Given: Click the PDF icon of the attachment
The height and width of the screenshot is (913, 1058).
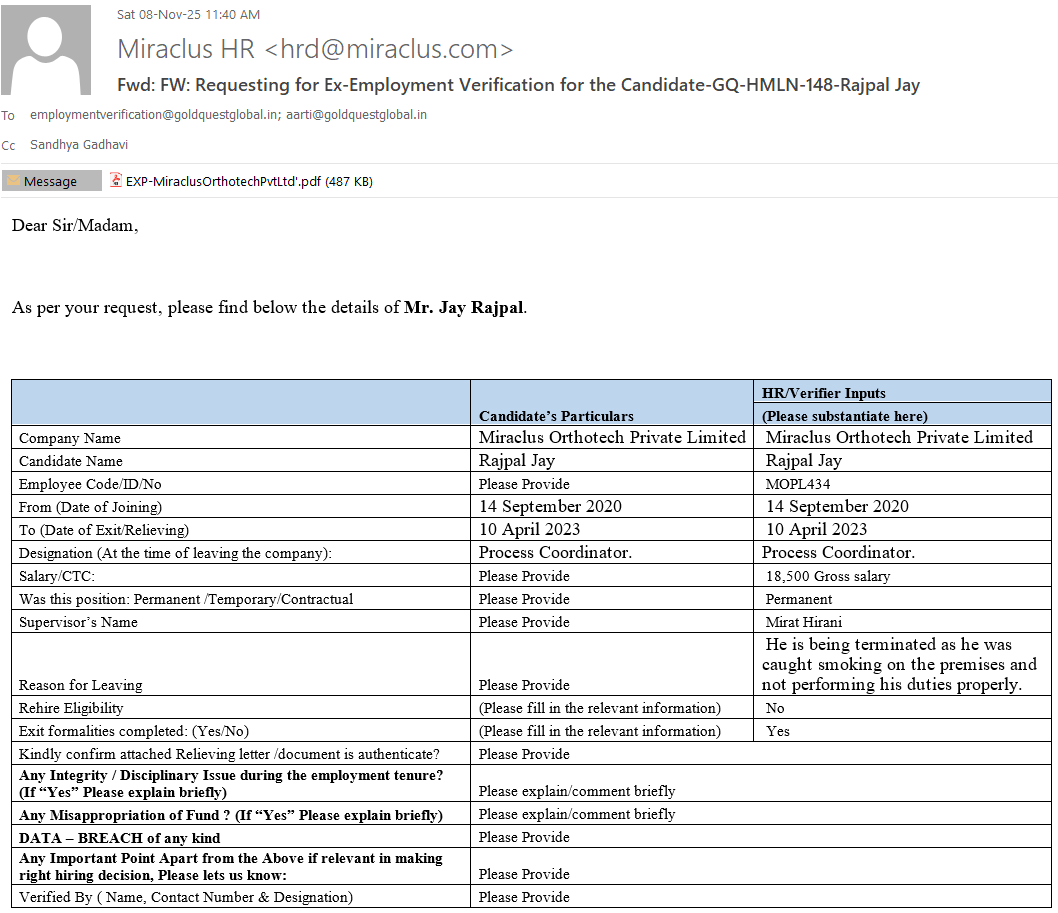Looking at the screenshot, I should tap(116, 180).
